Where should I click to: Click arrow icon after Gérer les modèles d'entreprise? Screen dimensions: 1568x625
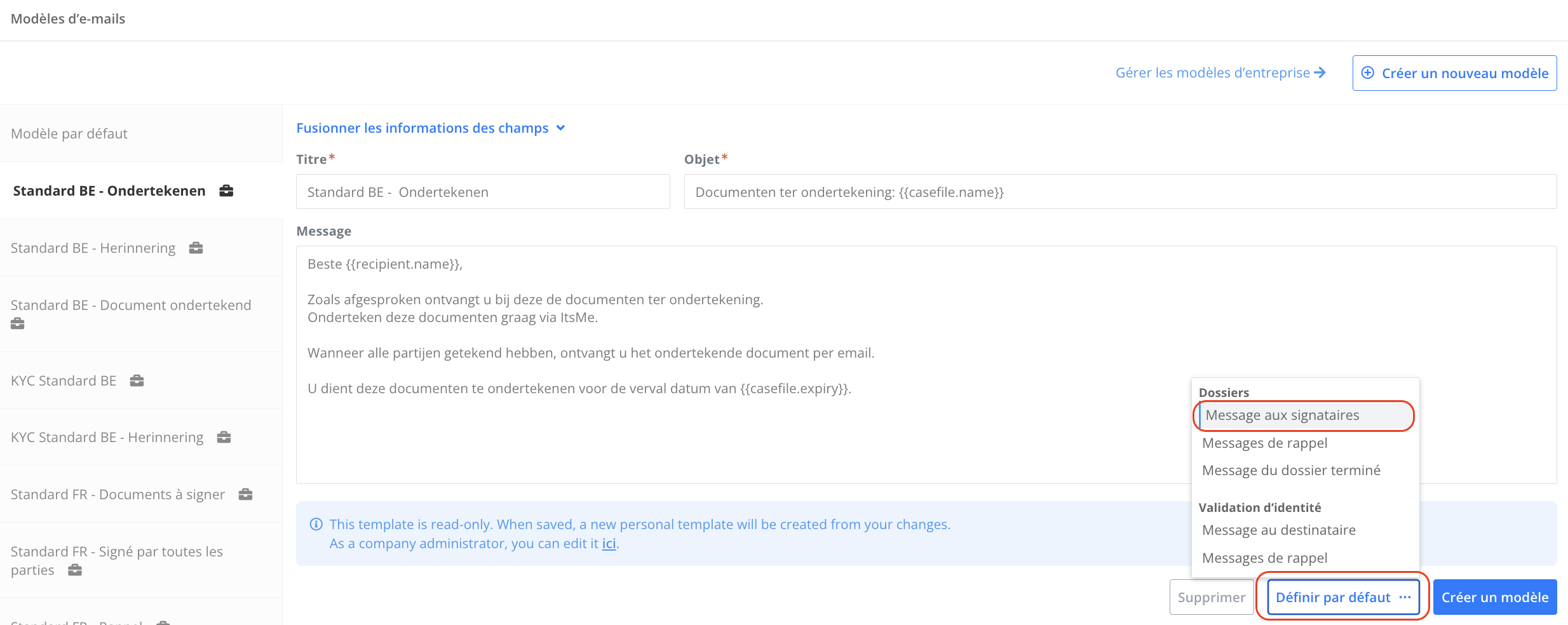tap(1320, 72)
